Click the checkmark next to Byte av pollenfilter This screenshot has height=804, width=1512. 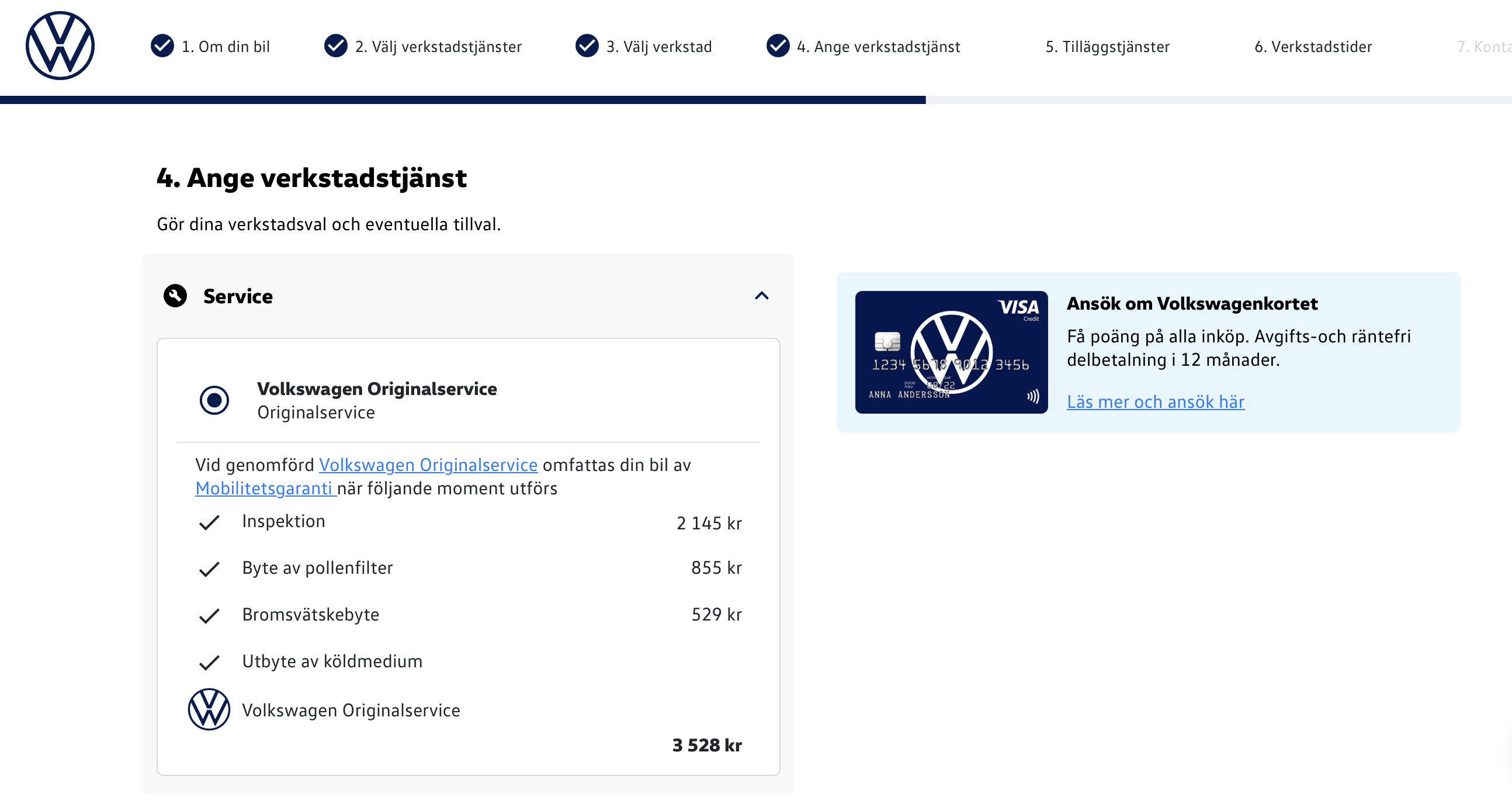click(x=209, y=569)
